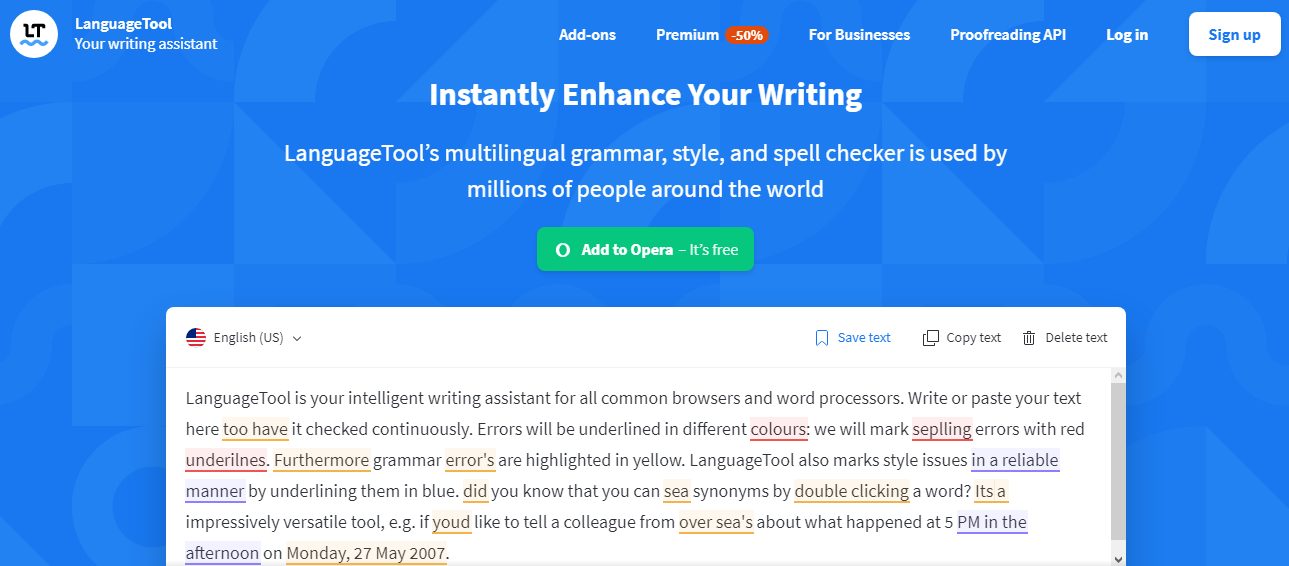Click the US flag language icon
The width and height of the screenshot is (1289, 566).
(x=196, y=338)
